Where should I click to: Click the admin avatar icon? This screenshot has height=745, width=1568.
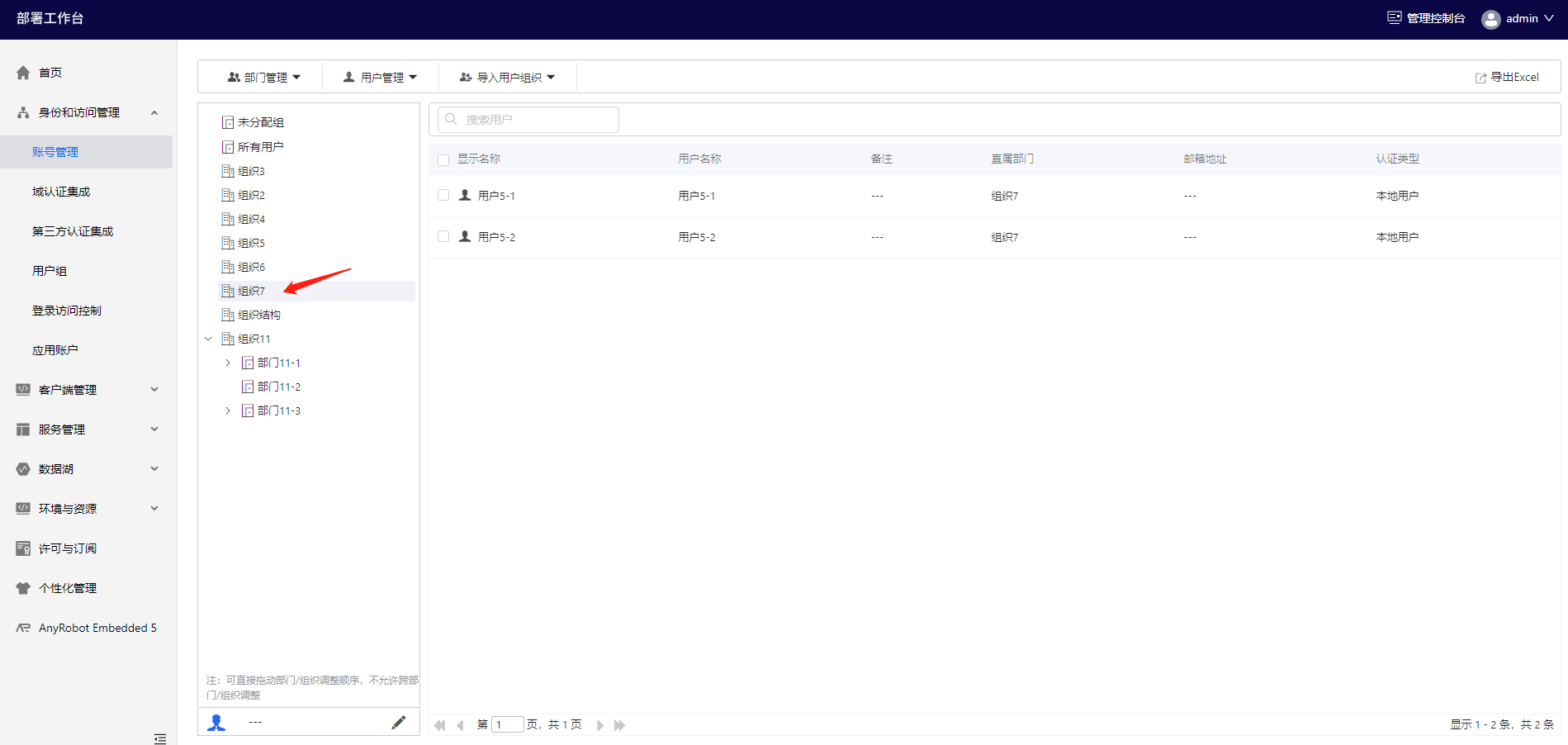pos(1491,19)
